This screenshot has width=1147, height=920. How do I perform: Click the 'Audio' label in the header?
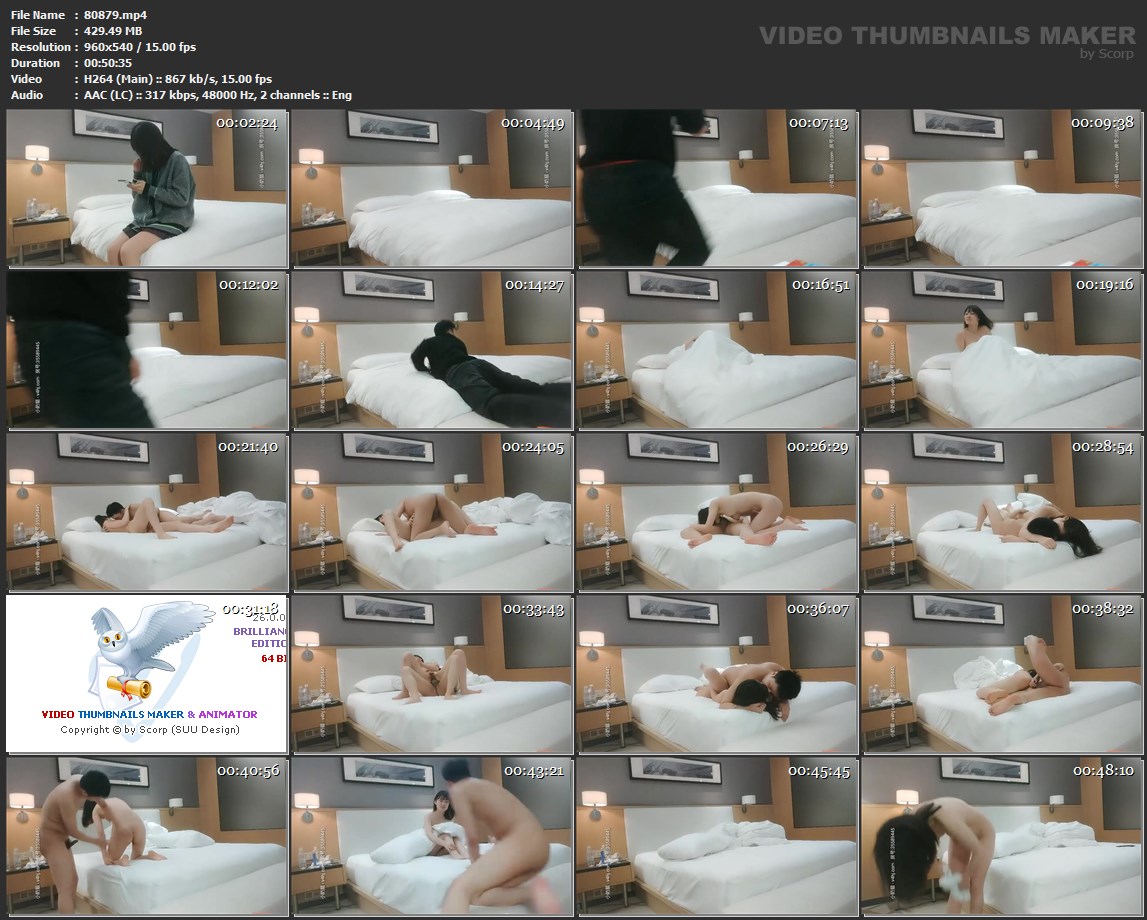point(26,95)
